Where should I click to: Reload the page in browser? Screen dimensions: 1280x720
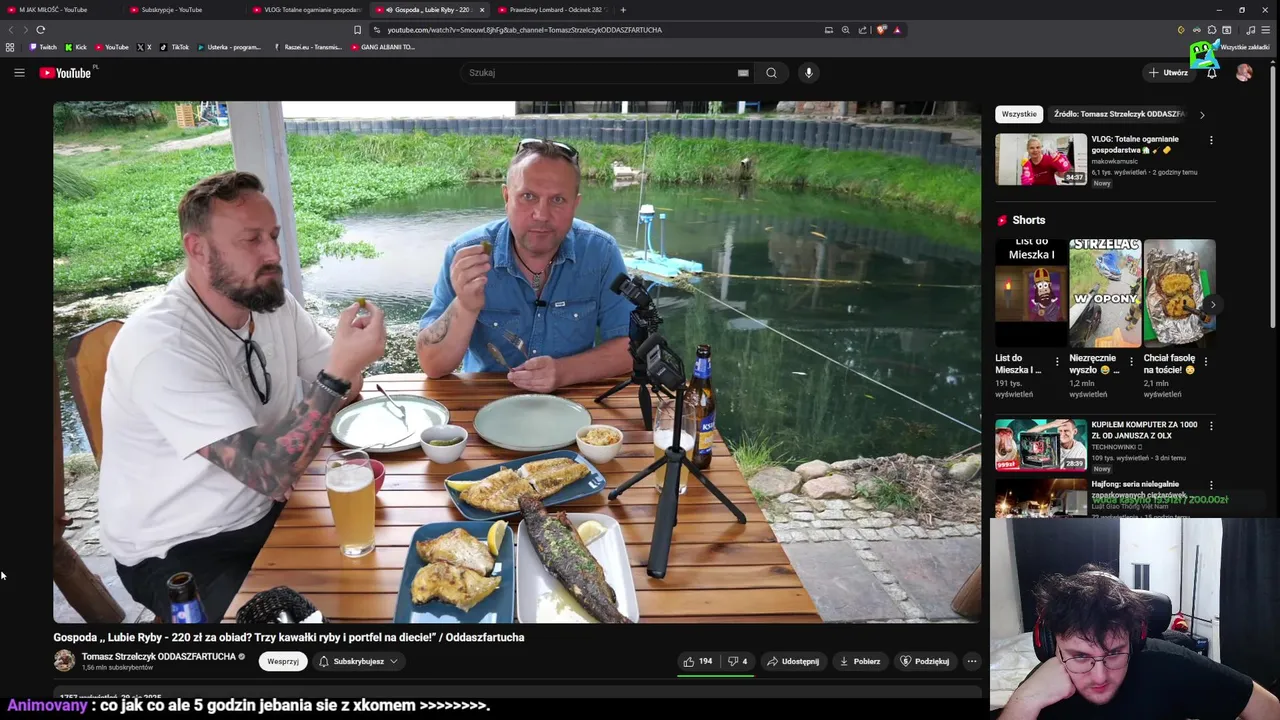[40, 30]
